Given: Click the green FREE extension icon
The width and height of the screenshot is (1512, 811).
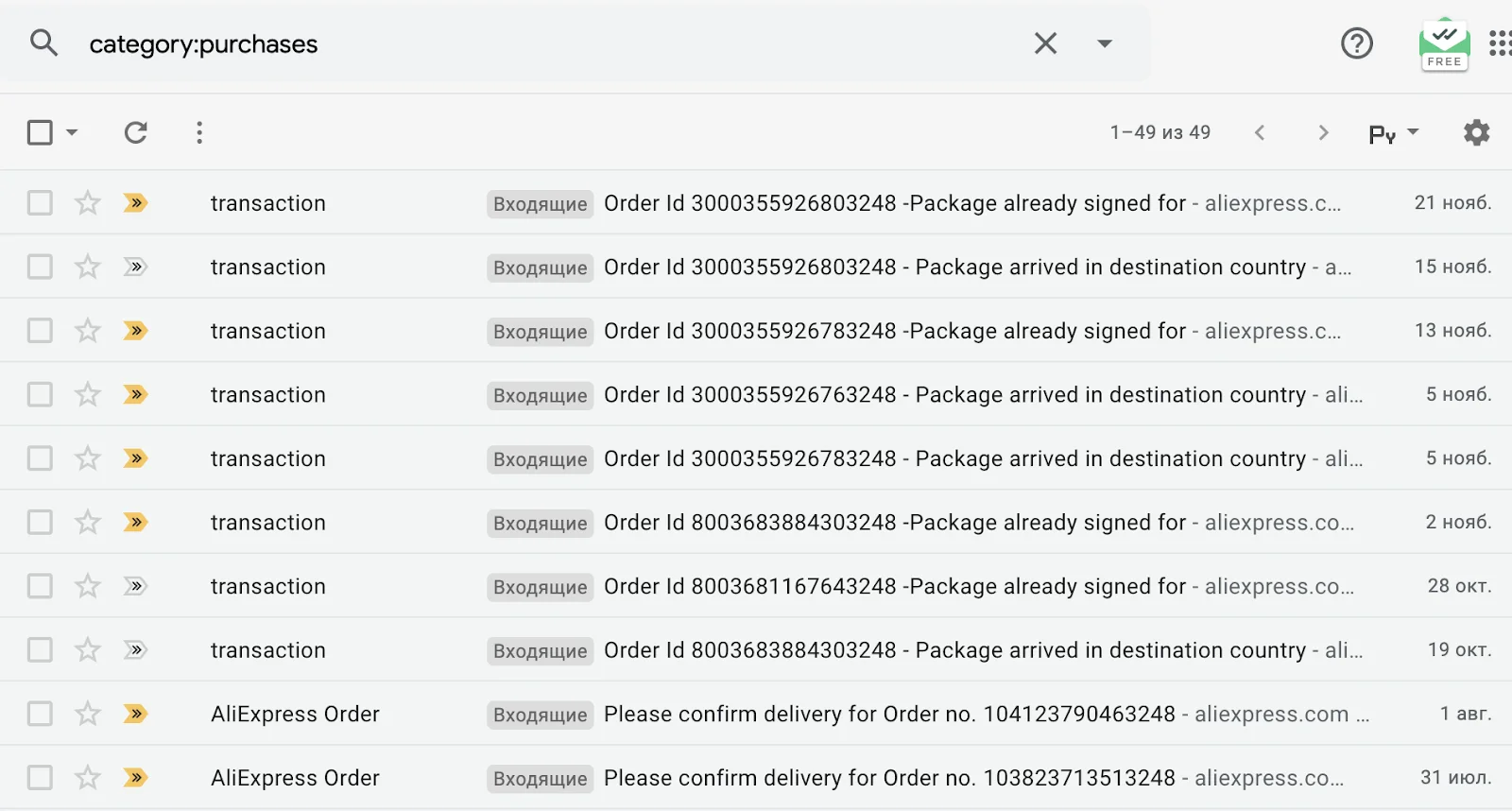Looking at the screenshot, I should [x=1444, y=44].
